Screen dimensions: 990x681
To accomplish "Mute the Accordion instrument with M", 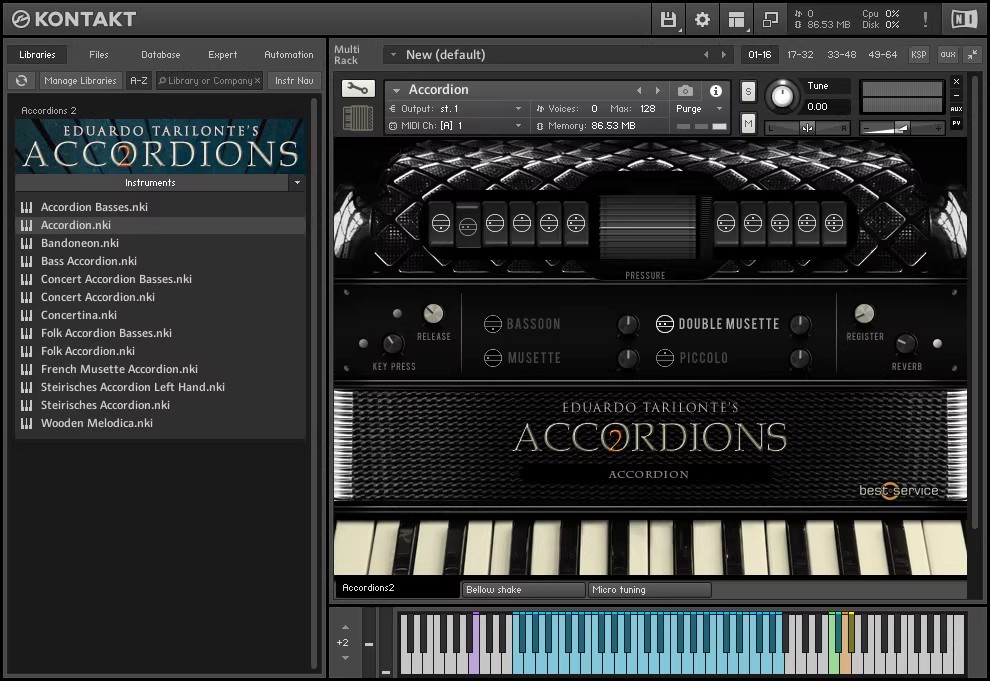I will [x=748, y=123].
